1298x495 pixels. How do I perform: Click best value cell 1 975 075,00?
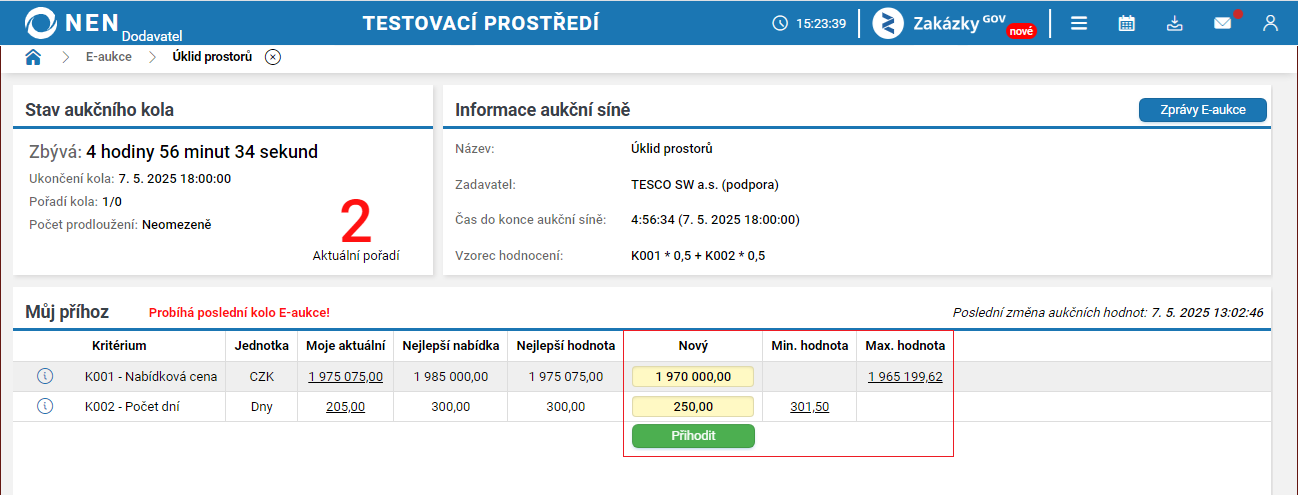[565, 377]
